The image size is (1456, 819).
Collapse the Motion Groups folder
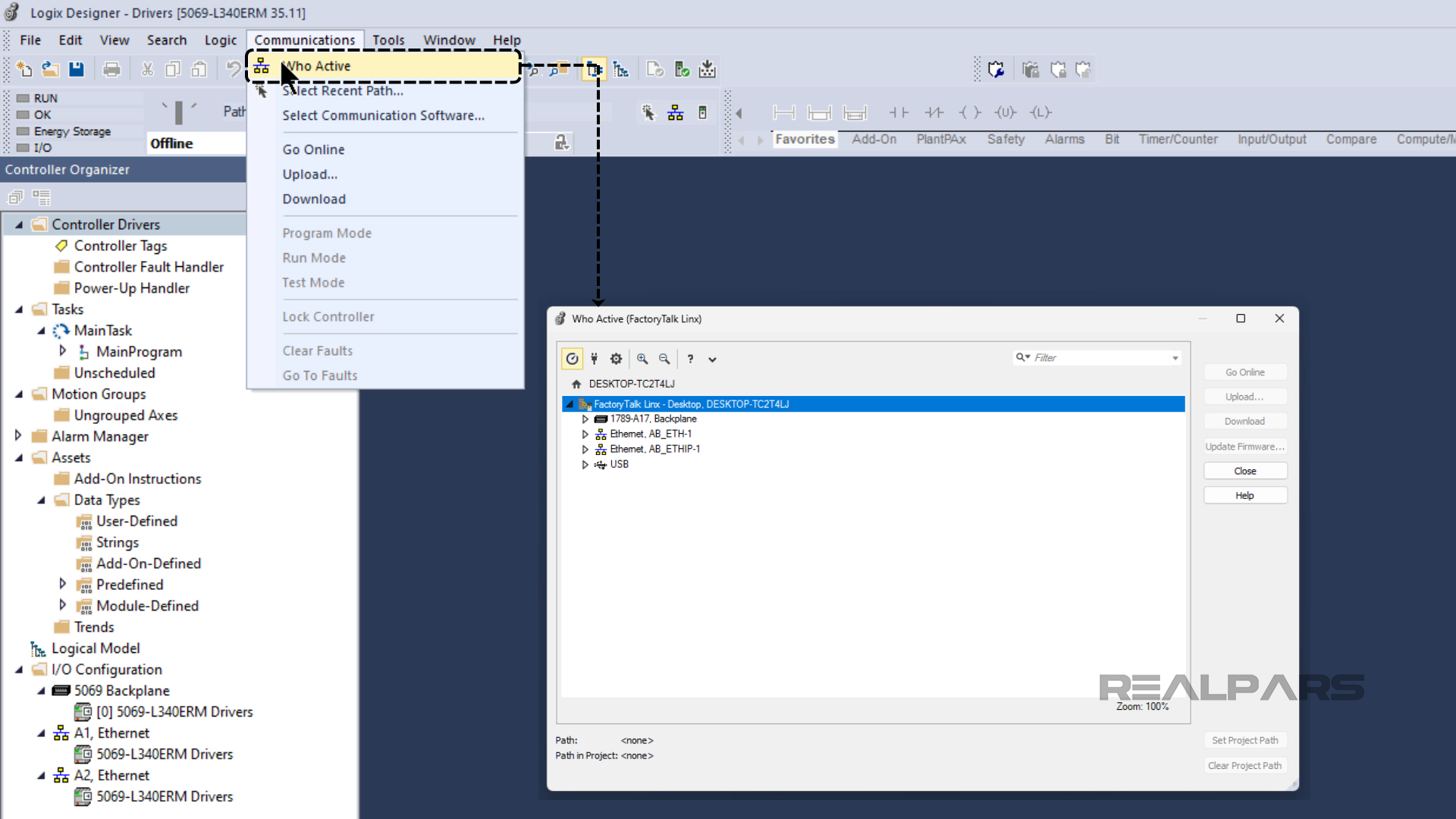[x=18, y=394]
